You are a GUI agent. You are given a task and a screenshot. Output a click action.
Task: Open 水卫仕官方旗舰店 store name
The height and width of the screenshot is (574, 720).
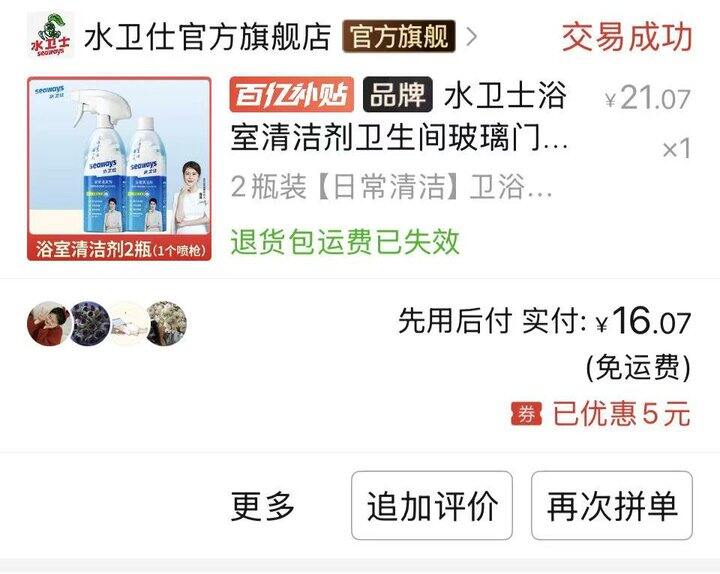(x=208, y=36)
